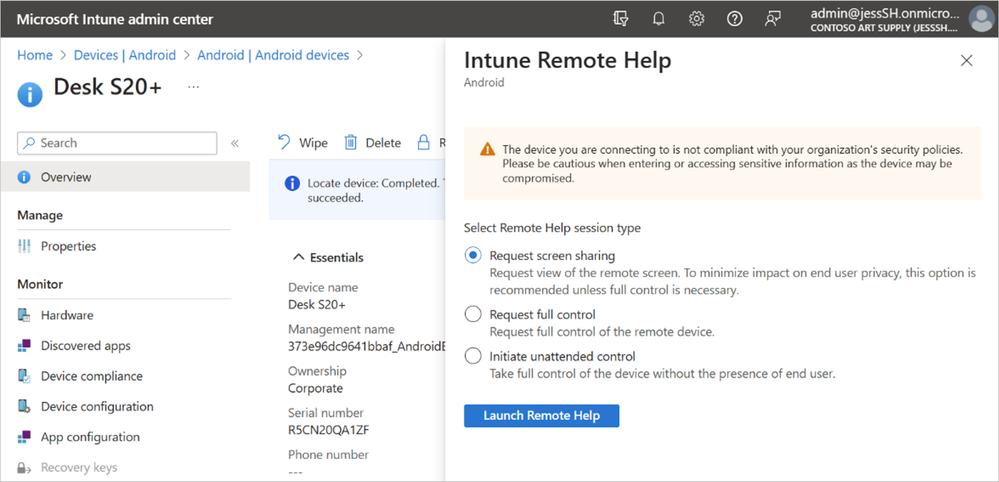
Task: Click the Launch Remote Help button
Action: pos(542,416)
